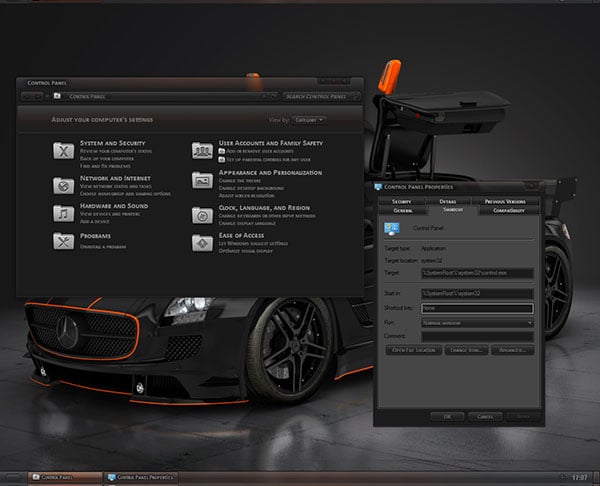Open Ease of Access heading link
The height and width of the screenshot is (486, 600).
[241, 235]
